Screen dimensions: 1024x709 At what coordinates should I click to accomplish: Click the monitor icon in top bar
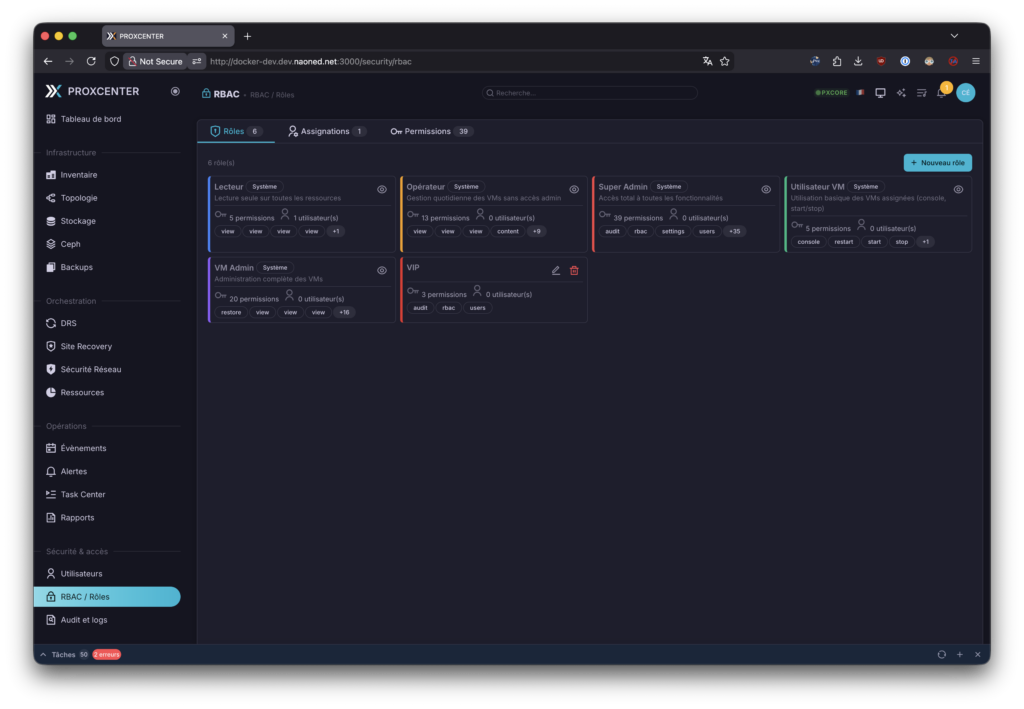pyautogui.click(x=880, y=93)
